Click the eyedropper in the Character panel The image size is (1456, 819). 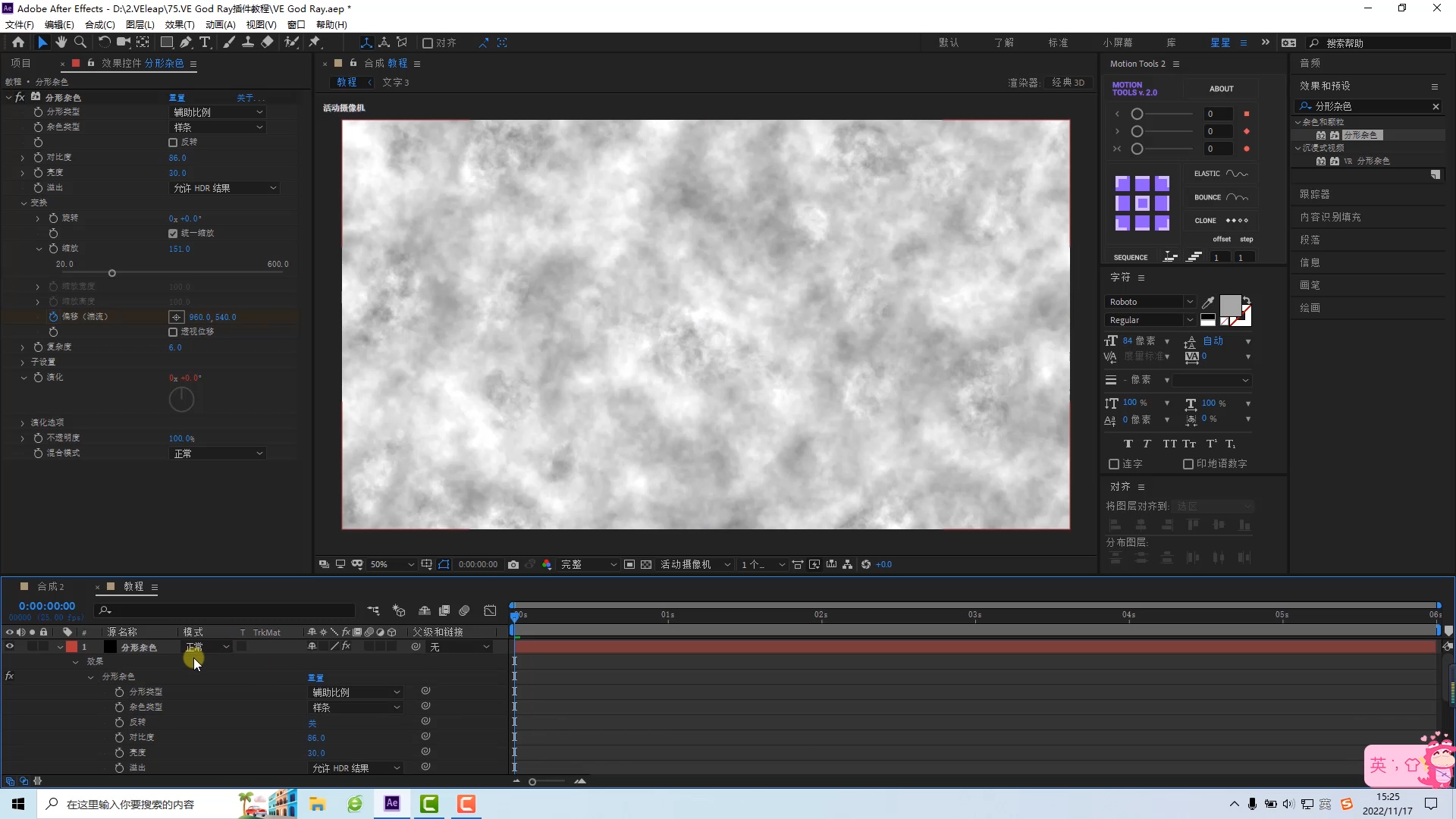click(1208, 302)
